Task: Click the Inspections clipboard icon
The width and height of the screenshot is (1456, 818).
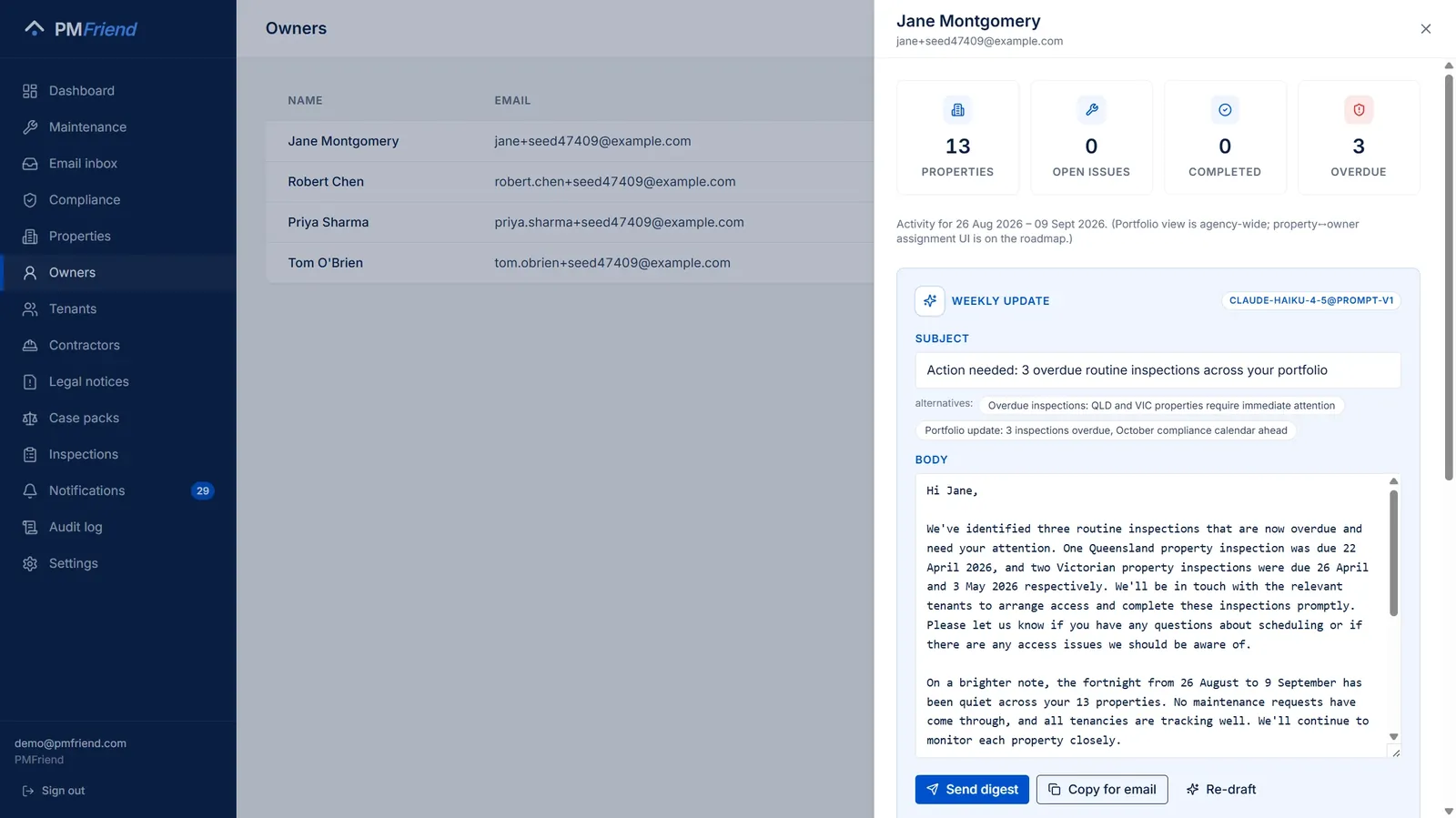Action: pos(30,454)
